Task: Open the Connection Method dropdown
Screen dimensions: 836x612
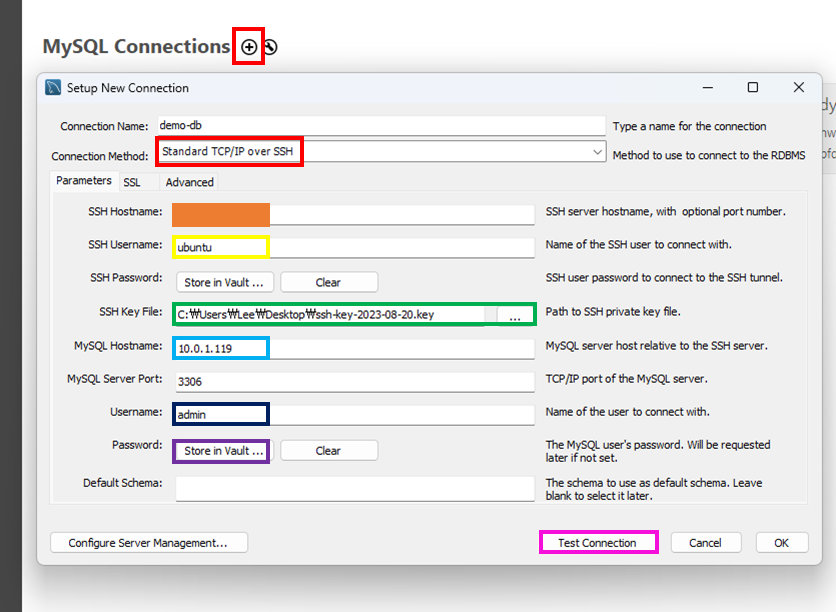Action: (381, 151)
